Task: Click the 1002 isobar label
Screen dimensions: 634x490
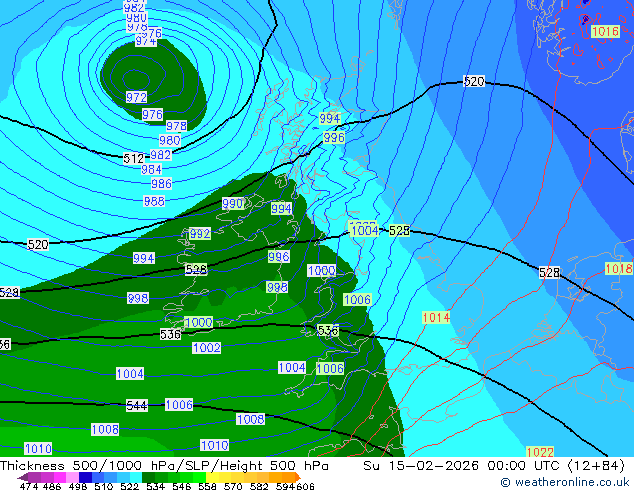Action: point(207,348)
